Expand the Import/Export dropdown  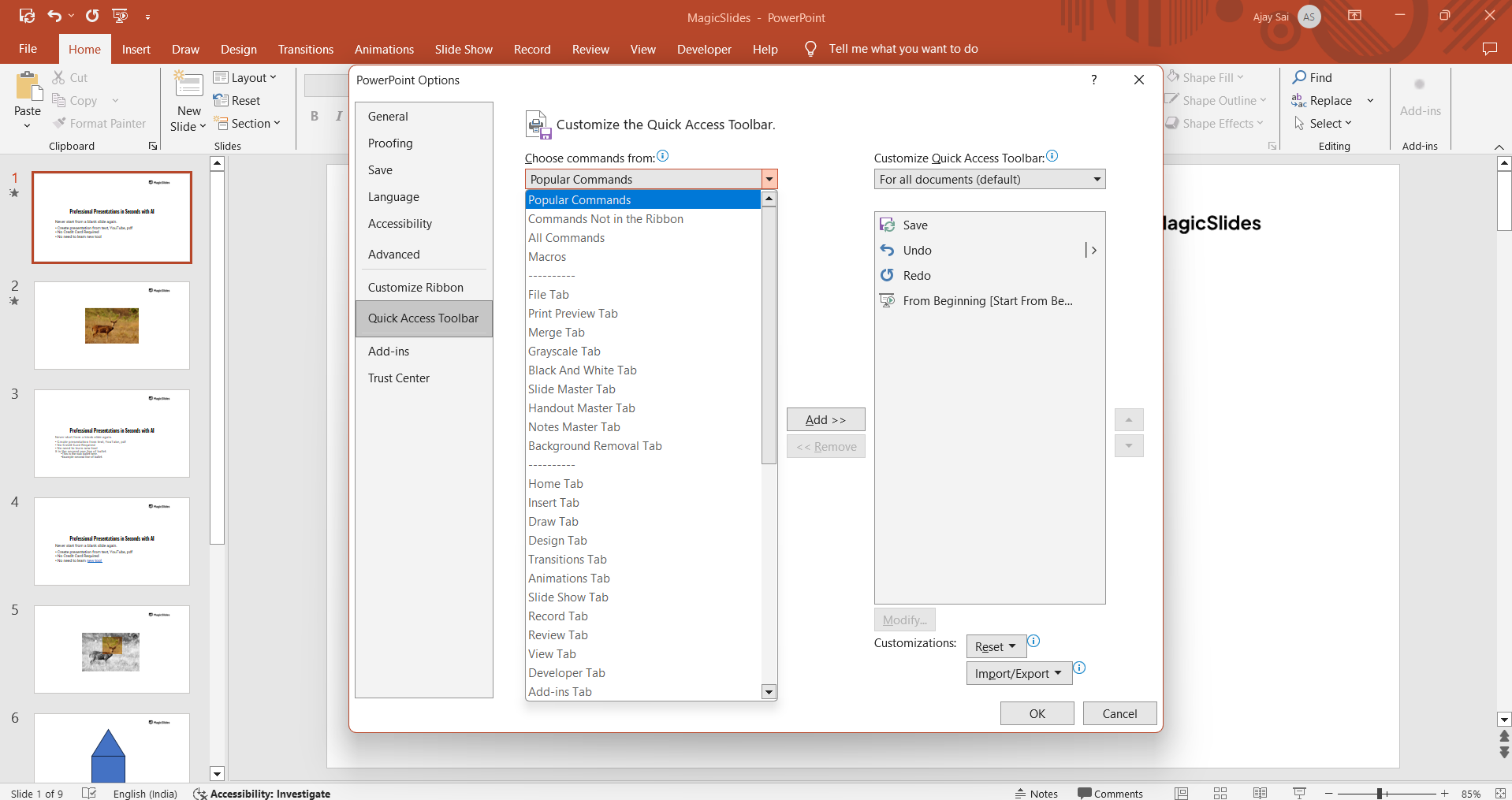point(1019,674)
